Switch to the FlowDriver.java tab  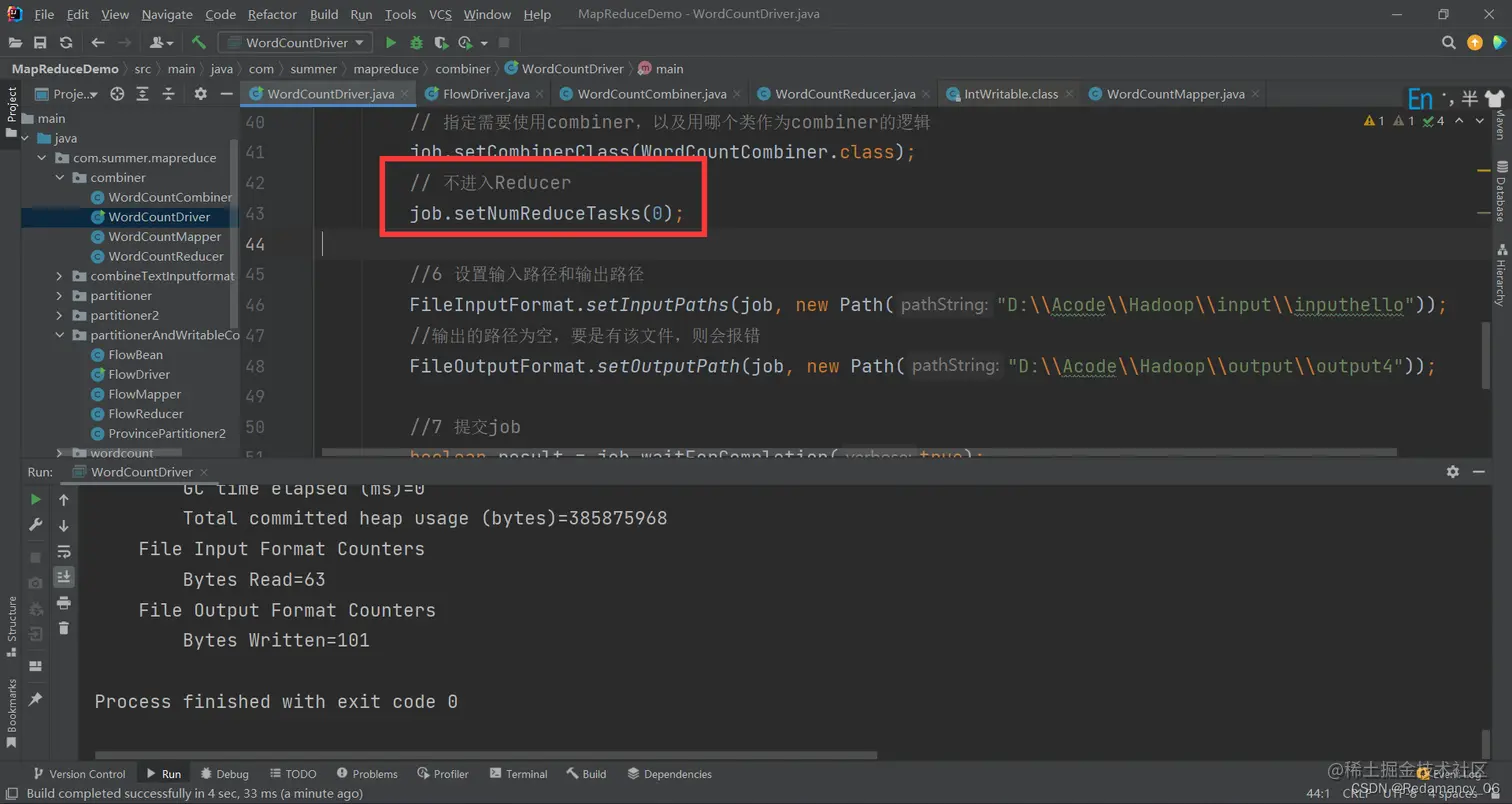click(x=484, y=94)
